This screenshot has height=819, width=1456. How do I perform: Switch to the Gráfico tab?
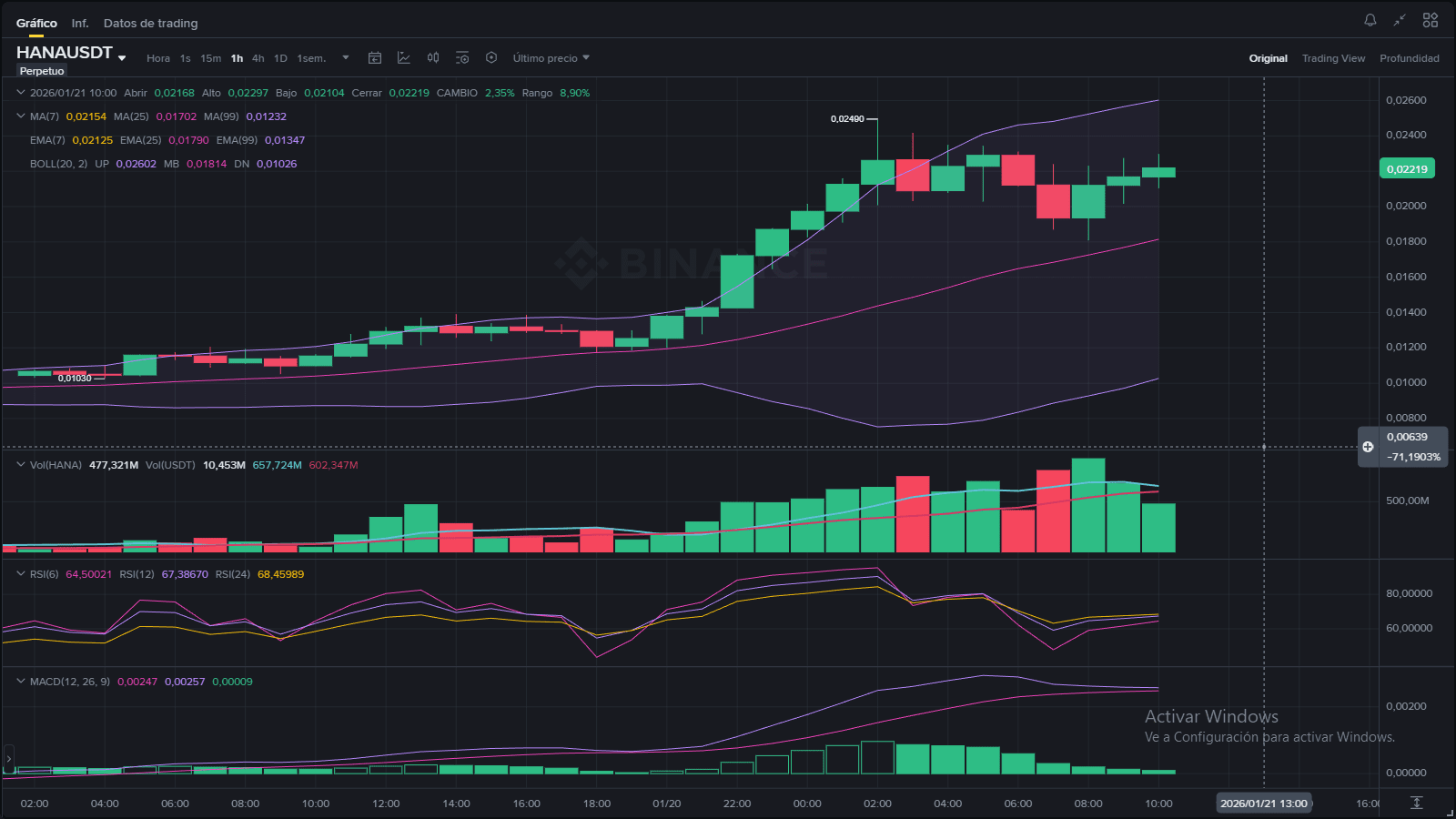tap(36, 23)
